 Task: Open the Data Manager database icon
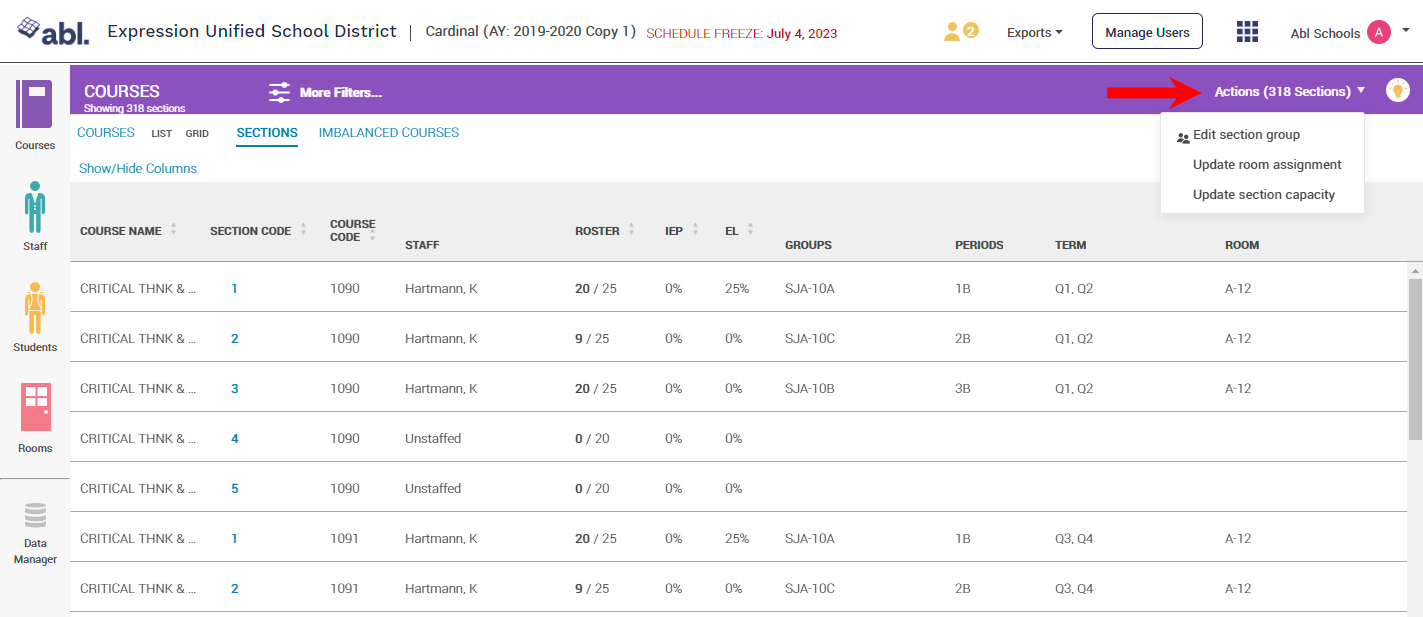pos(35,516)
